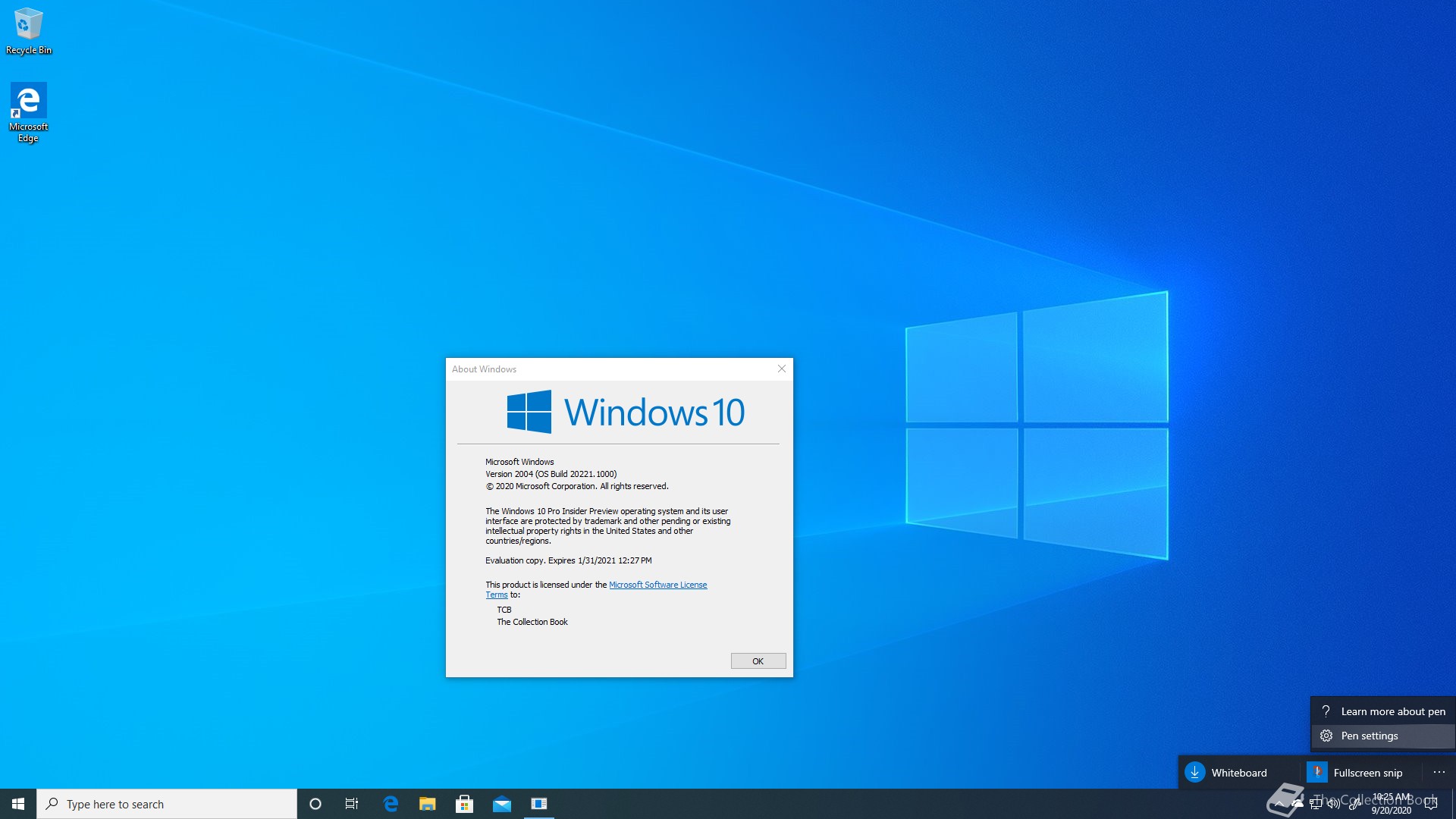Click the '© 2020 Microsoft Corporation' line

577,486
